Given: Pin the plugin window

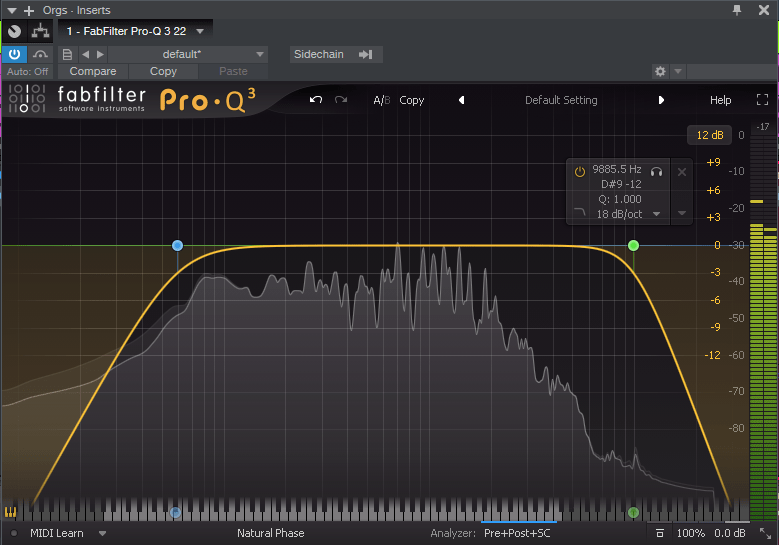Looking at the screenshot, I should coord(737,9).
